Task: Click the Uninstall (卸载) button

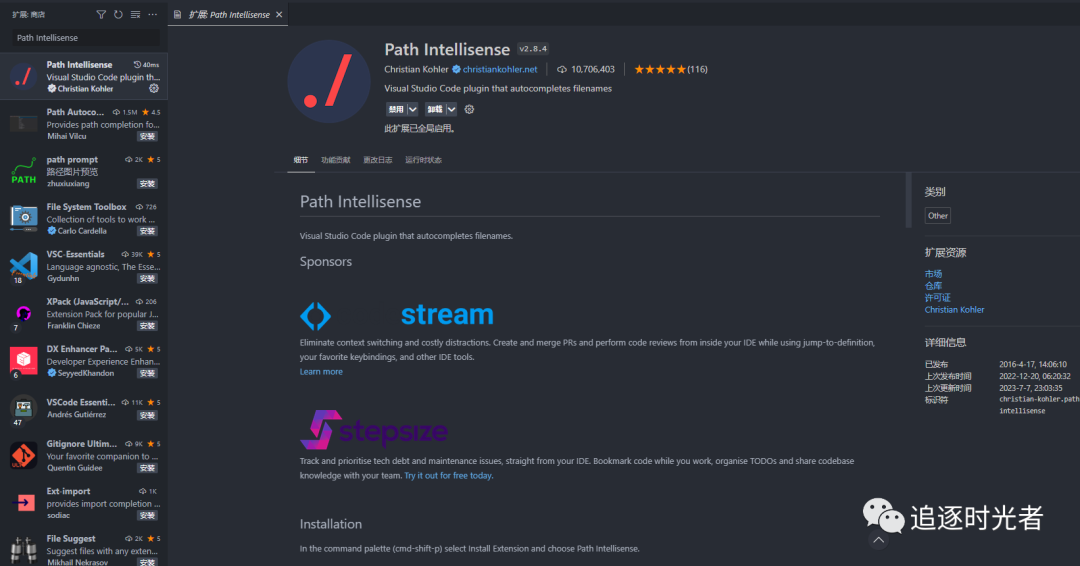Action: 435,109
